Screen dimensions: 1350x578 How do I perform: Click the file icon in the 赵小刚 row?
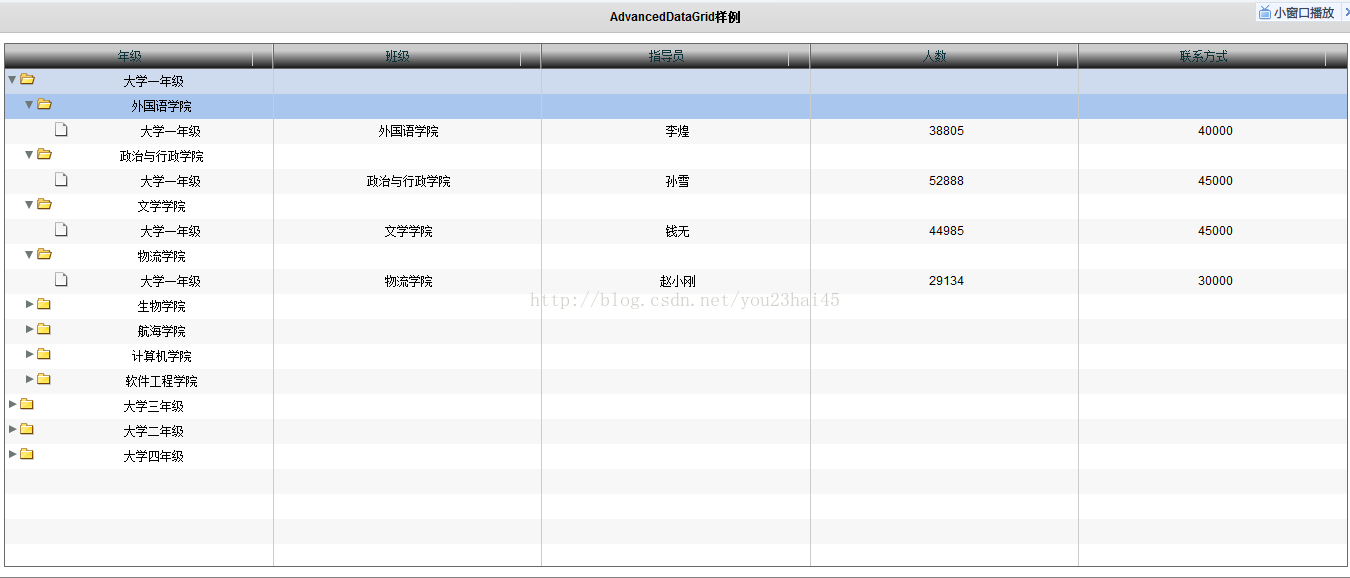click(61, 279)
